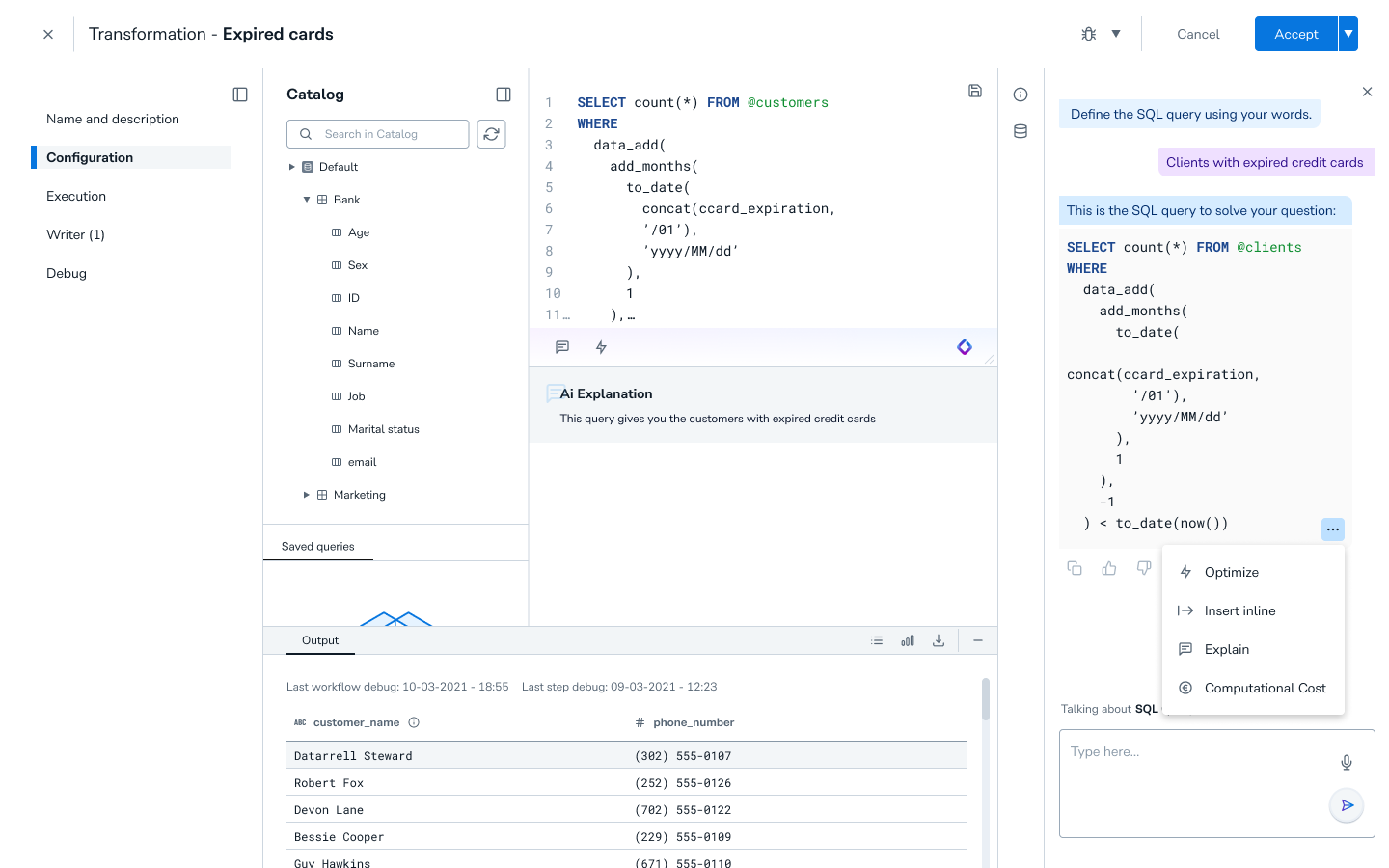This screenshot has width=1389, height=868.
Task: Toggle the Catalog panel visibility
Action: [504, 95]
